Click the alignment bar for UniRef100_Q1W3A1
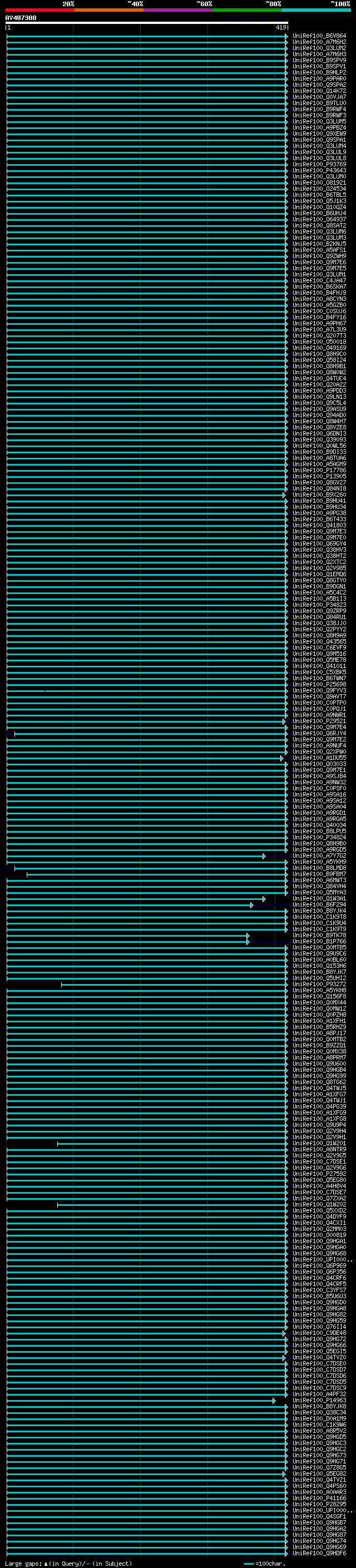The height and width of the screenshot is (1568, 356). 136,898
